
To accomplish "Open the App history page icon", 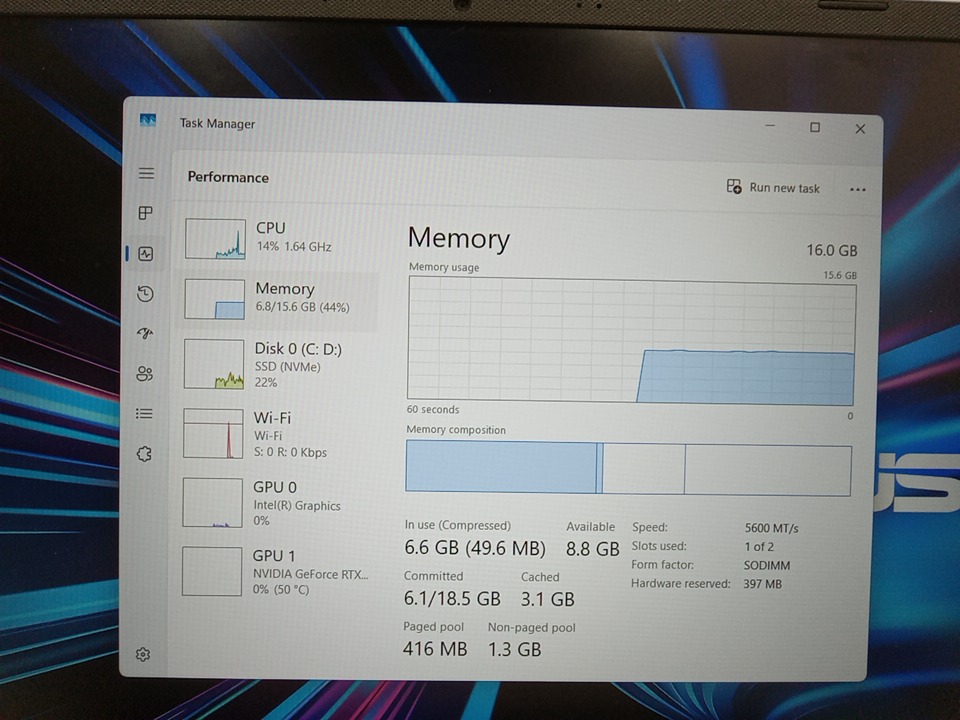I will click(146, 294).
